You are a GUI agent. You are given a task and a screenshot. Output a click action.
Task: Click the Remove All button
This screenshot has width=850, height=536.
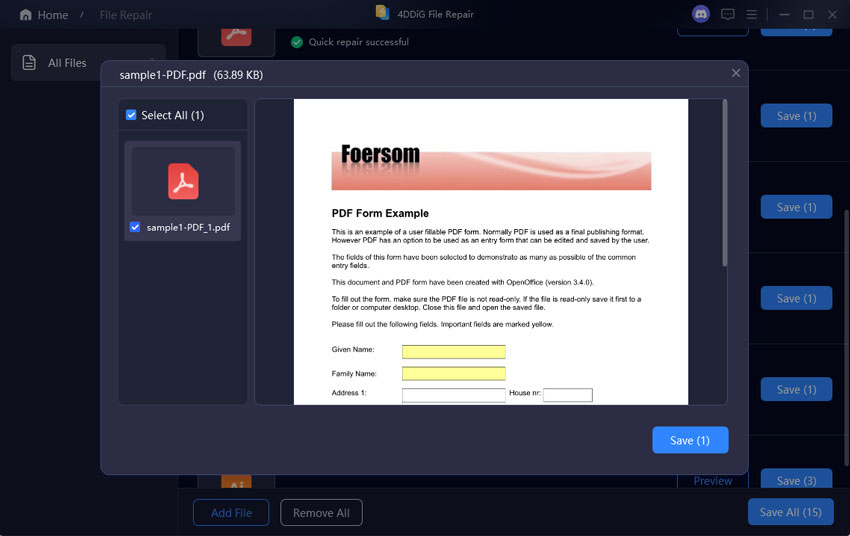point(321,512)
